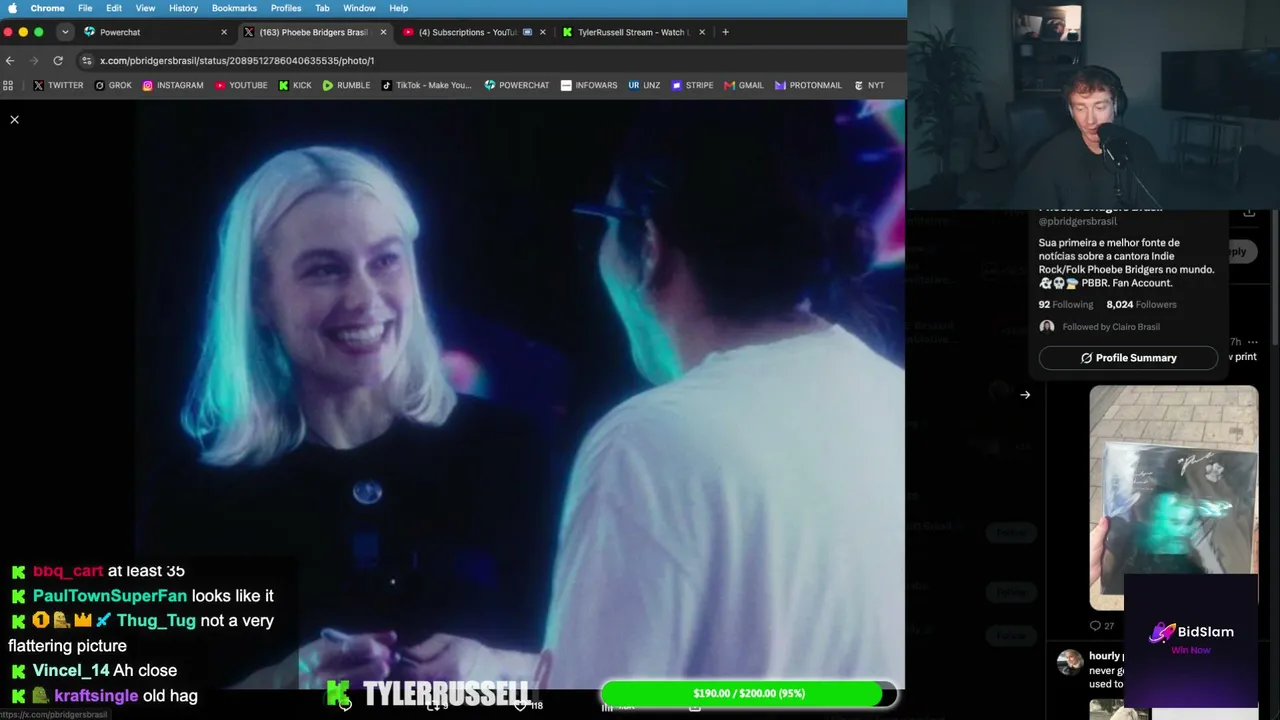
Task: Open the share icon above the profile card
Action: 1249,212
